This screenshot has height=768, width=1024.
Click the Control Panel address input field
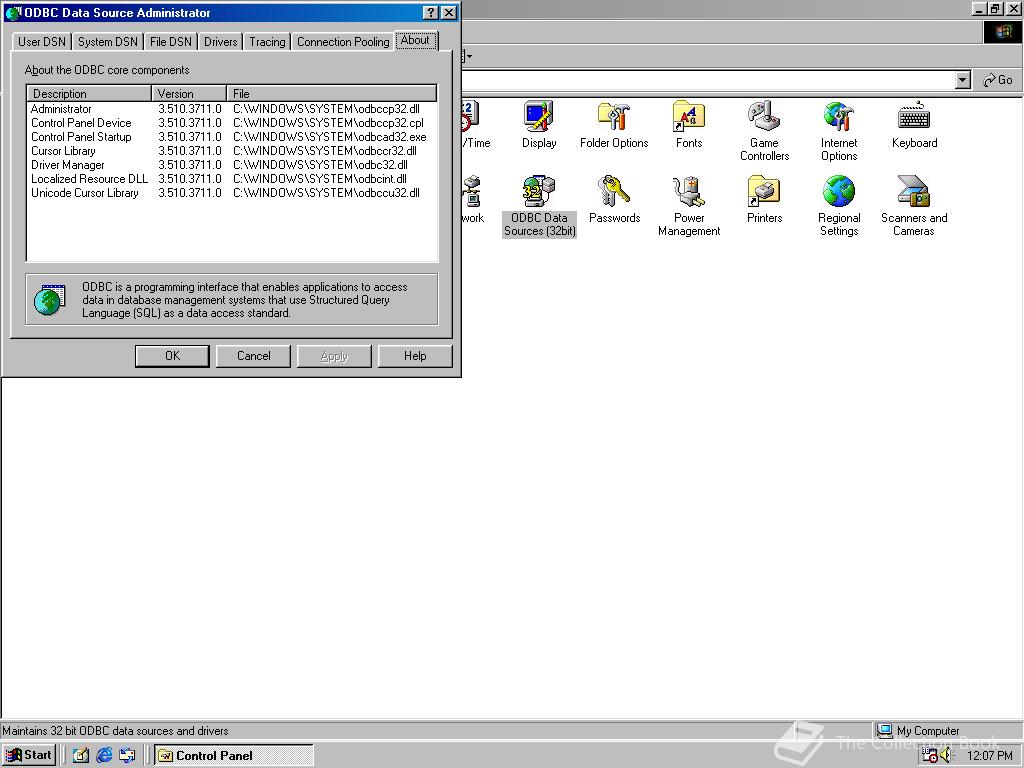point(707,80)
